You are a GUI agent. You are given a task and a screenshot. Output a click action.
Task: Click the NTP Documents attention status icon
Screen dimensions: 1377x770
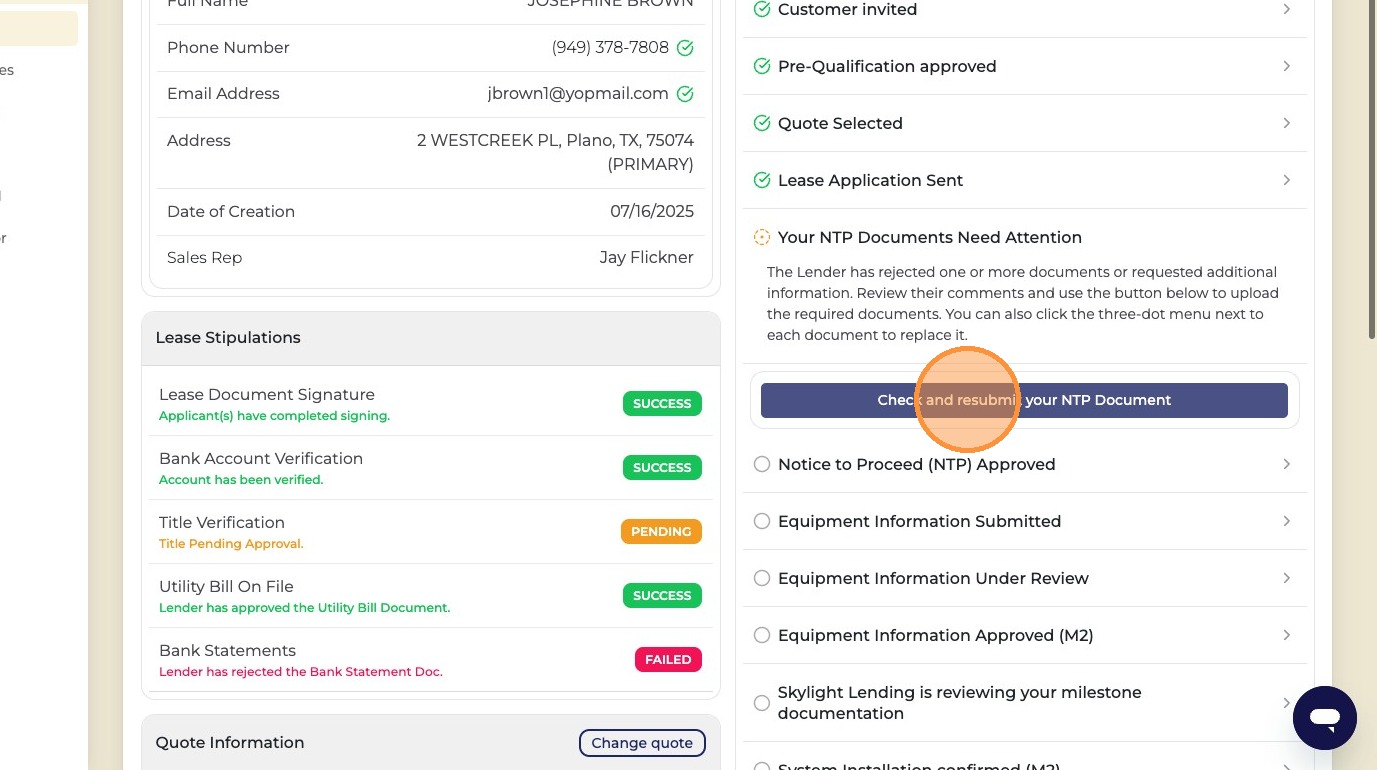(x=762, y=237)
